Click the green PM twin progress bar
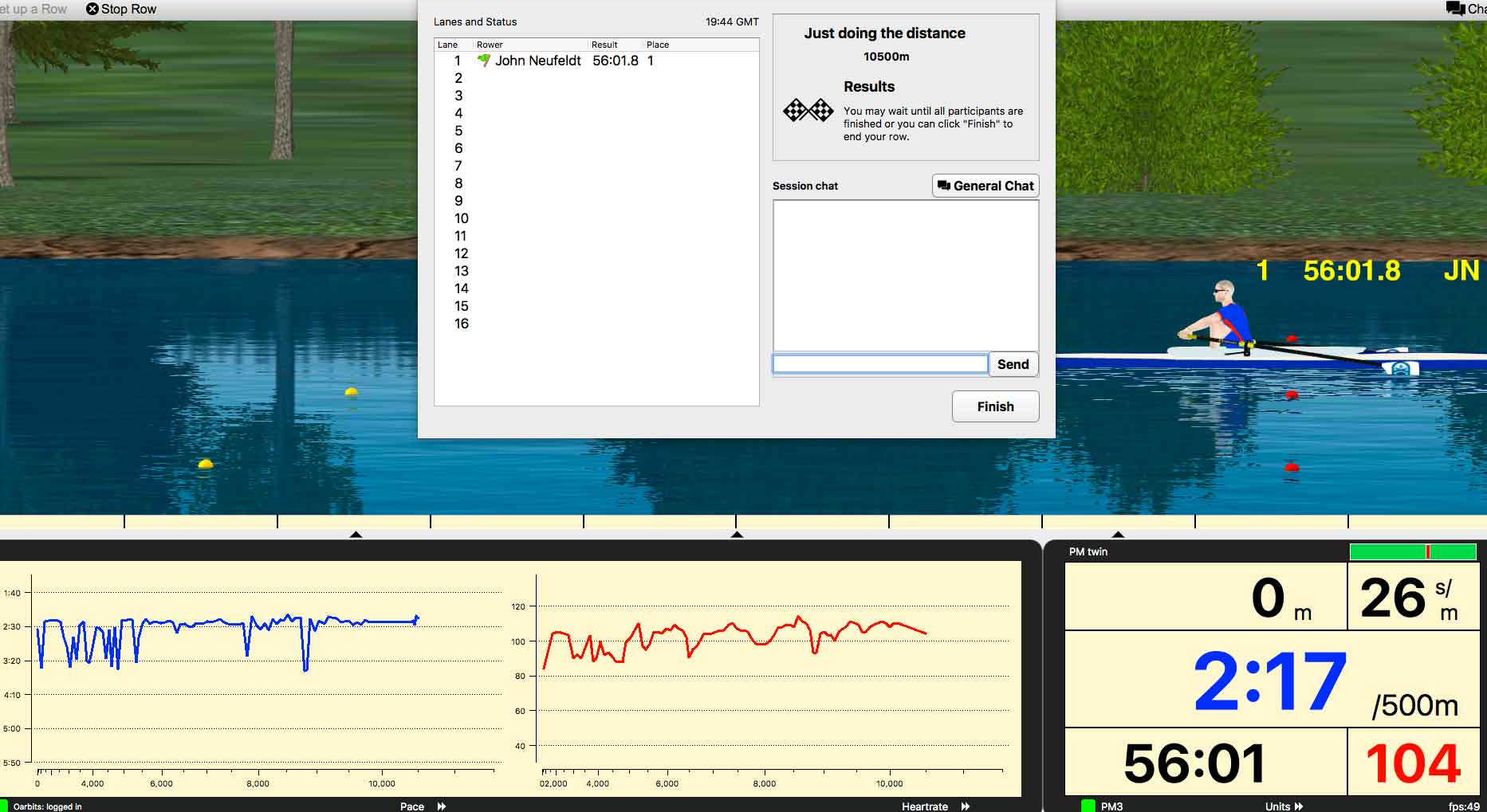 click(1413, 551)
